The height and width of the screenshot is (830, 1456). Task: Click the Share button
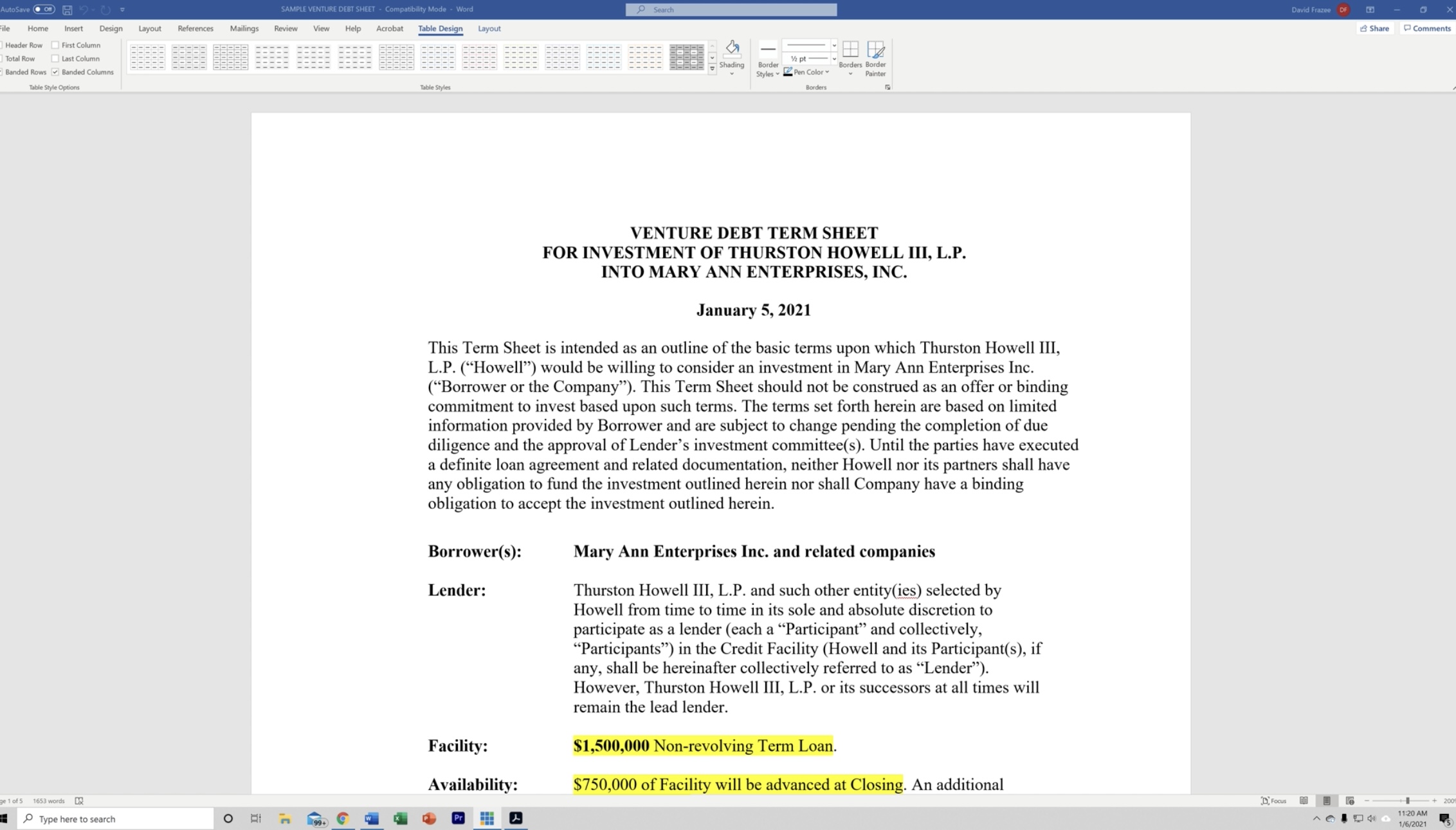pos(1375,28)
